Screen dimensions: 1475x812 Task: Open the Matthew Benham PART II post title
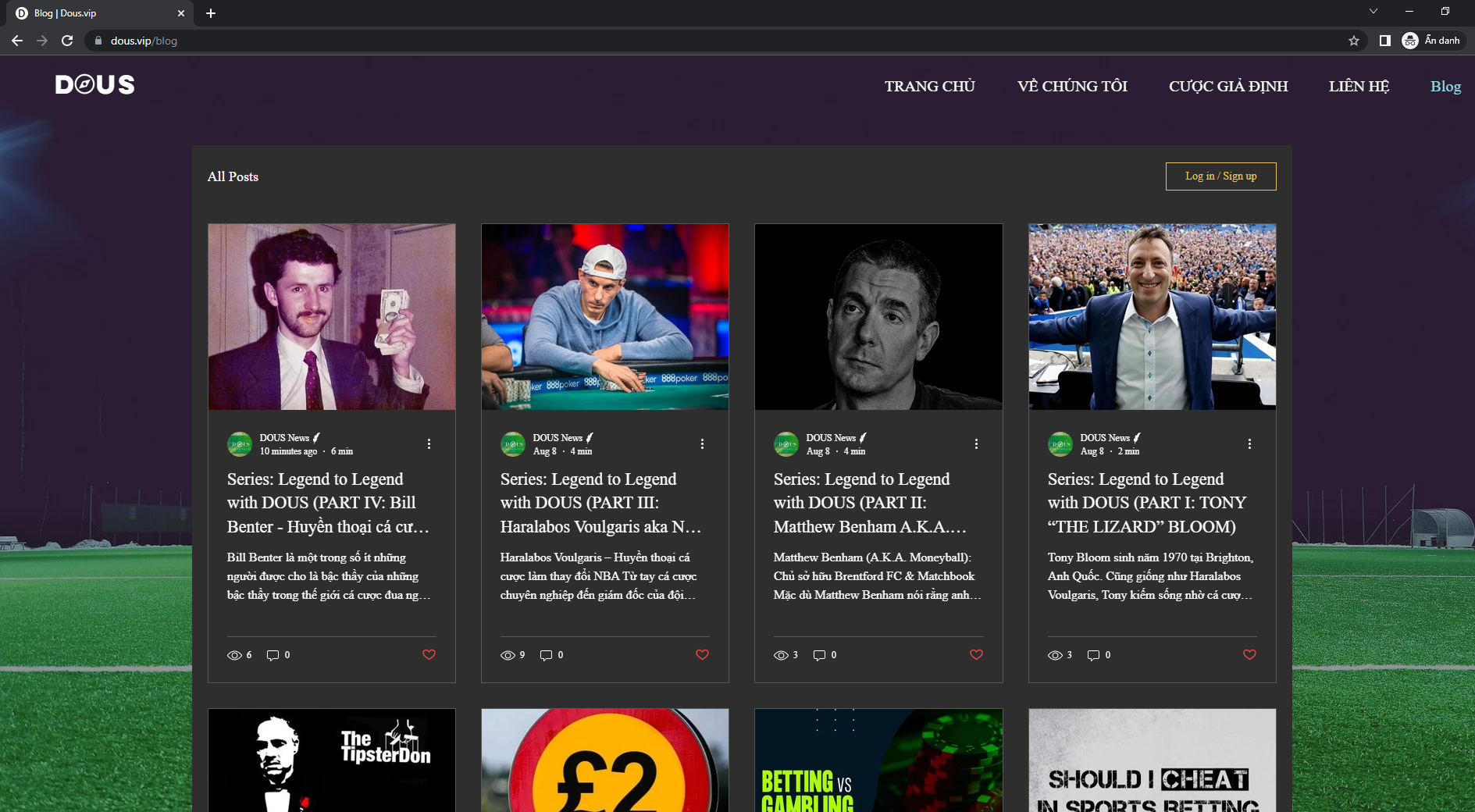pyautogui.click(x=871, y=503)
